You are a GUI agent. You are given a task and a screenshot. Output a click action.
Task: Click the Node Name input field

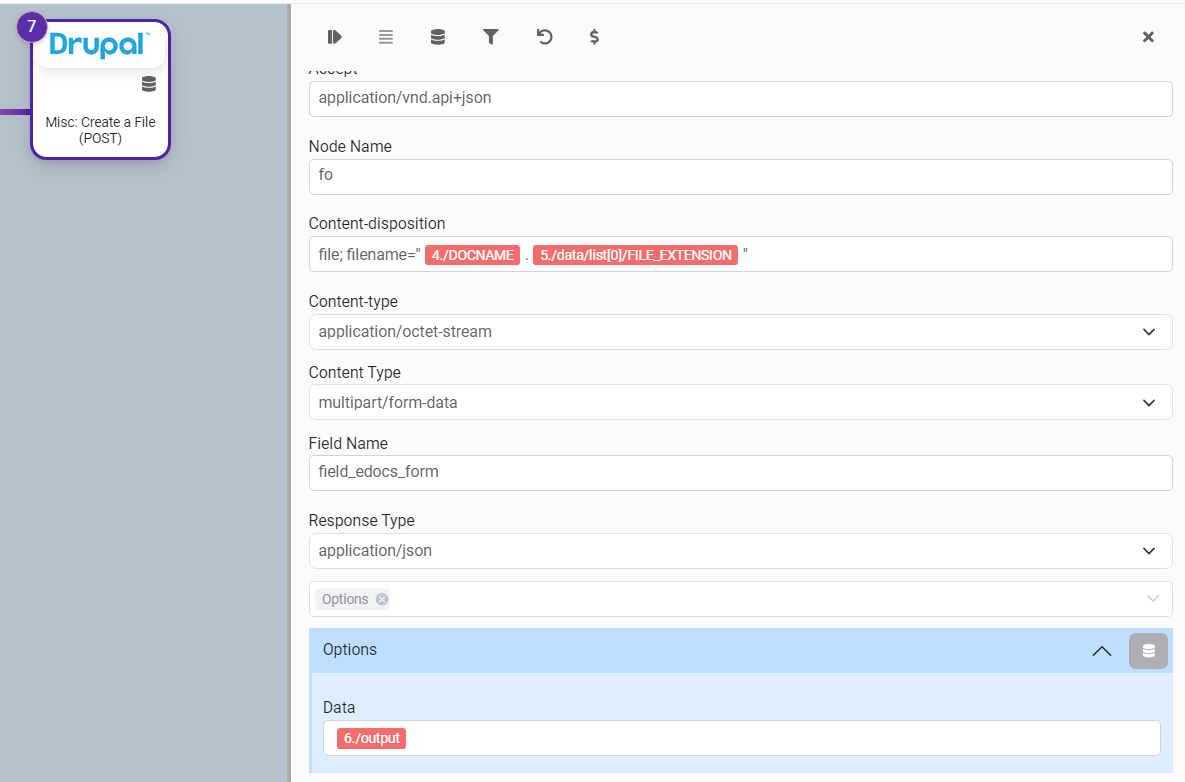click(x=740, y=177)
